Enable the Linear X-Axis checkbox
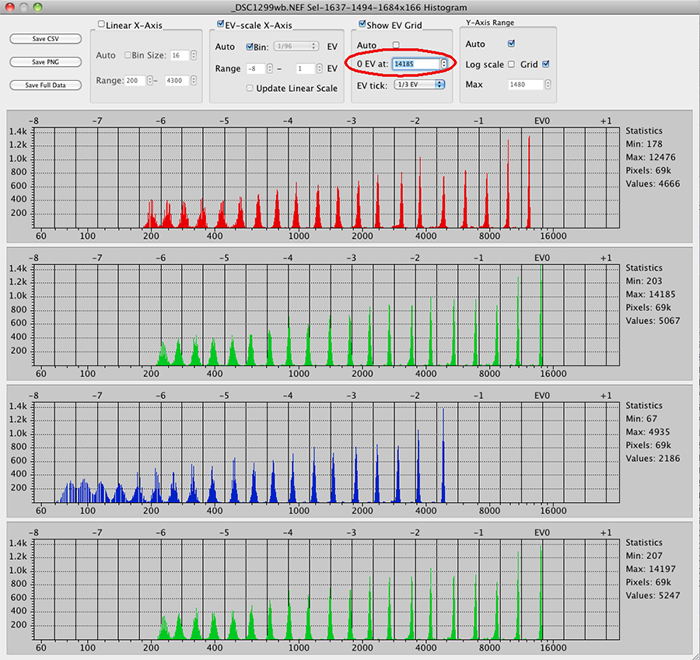The height and width of the screenshot is (660, 700). [x=101, y=25]
